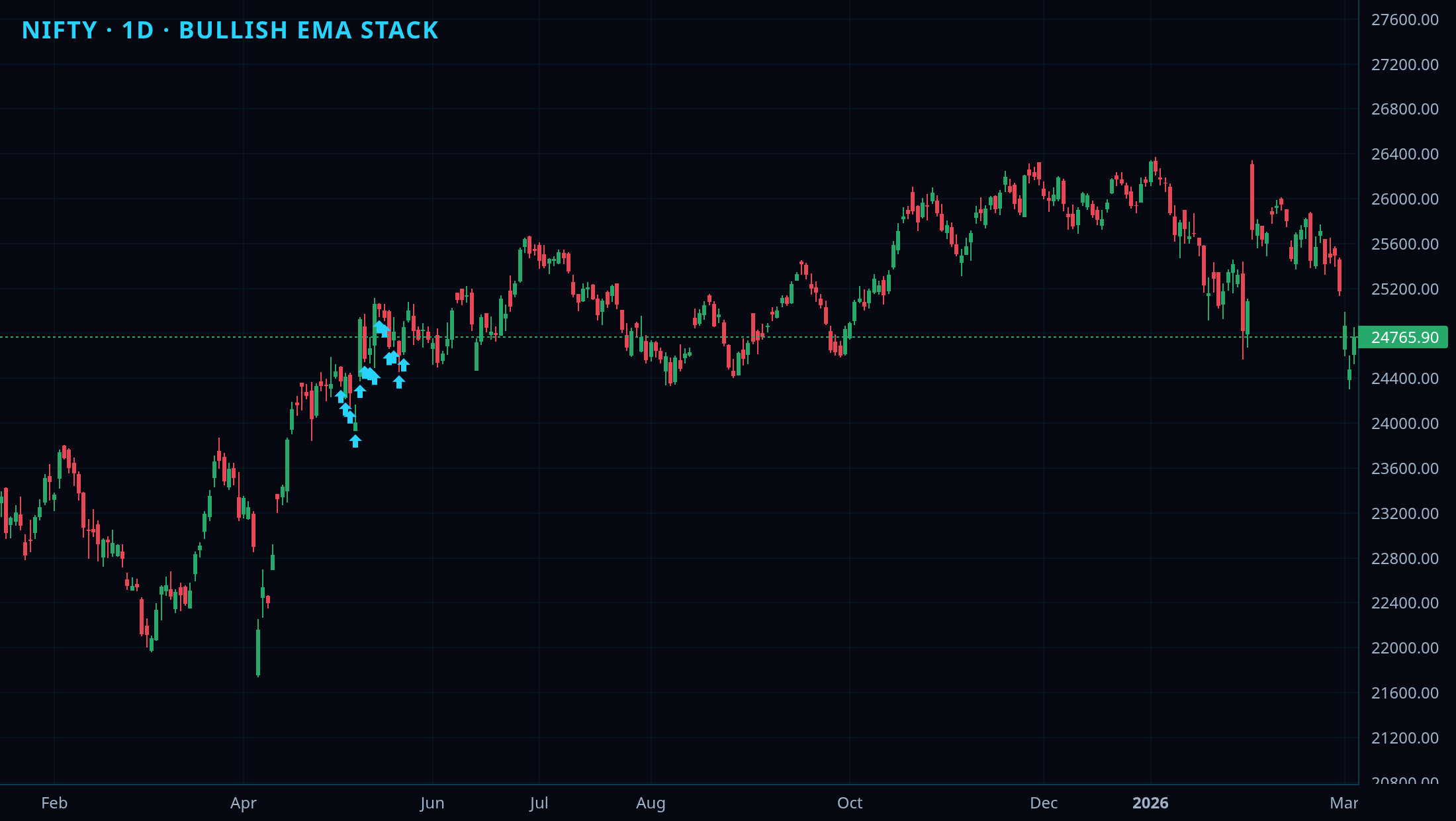The image size is (1456, 821).
Task: Click the 26400.00 price axis label
Action: click(x=1404, y=154)
